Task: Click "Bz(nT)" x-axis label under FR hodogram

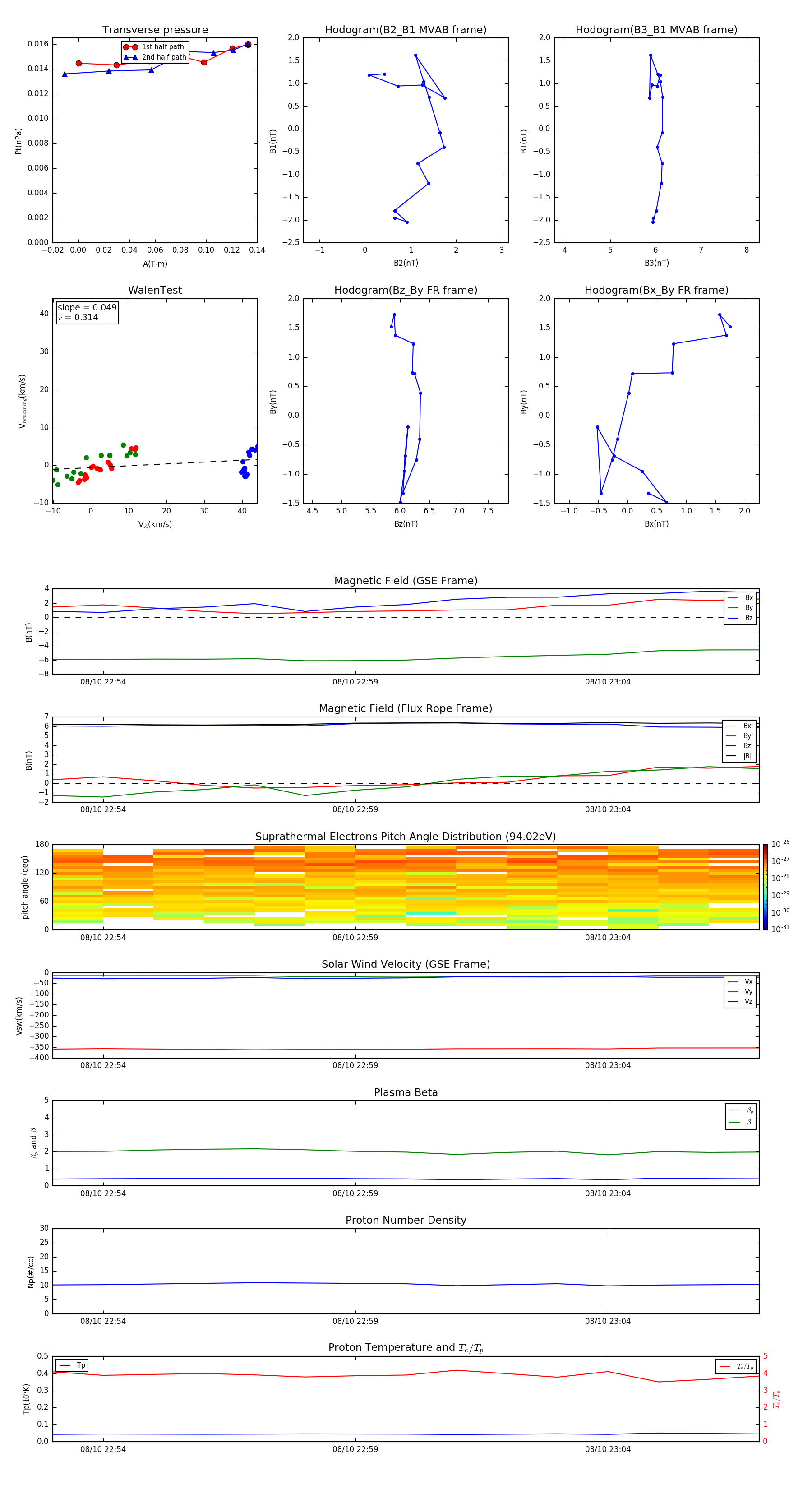Action: (406, 524)
